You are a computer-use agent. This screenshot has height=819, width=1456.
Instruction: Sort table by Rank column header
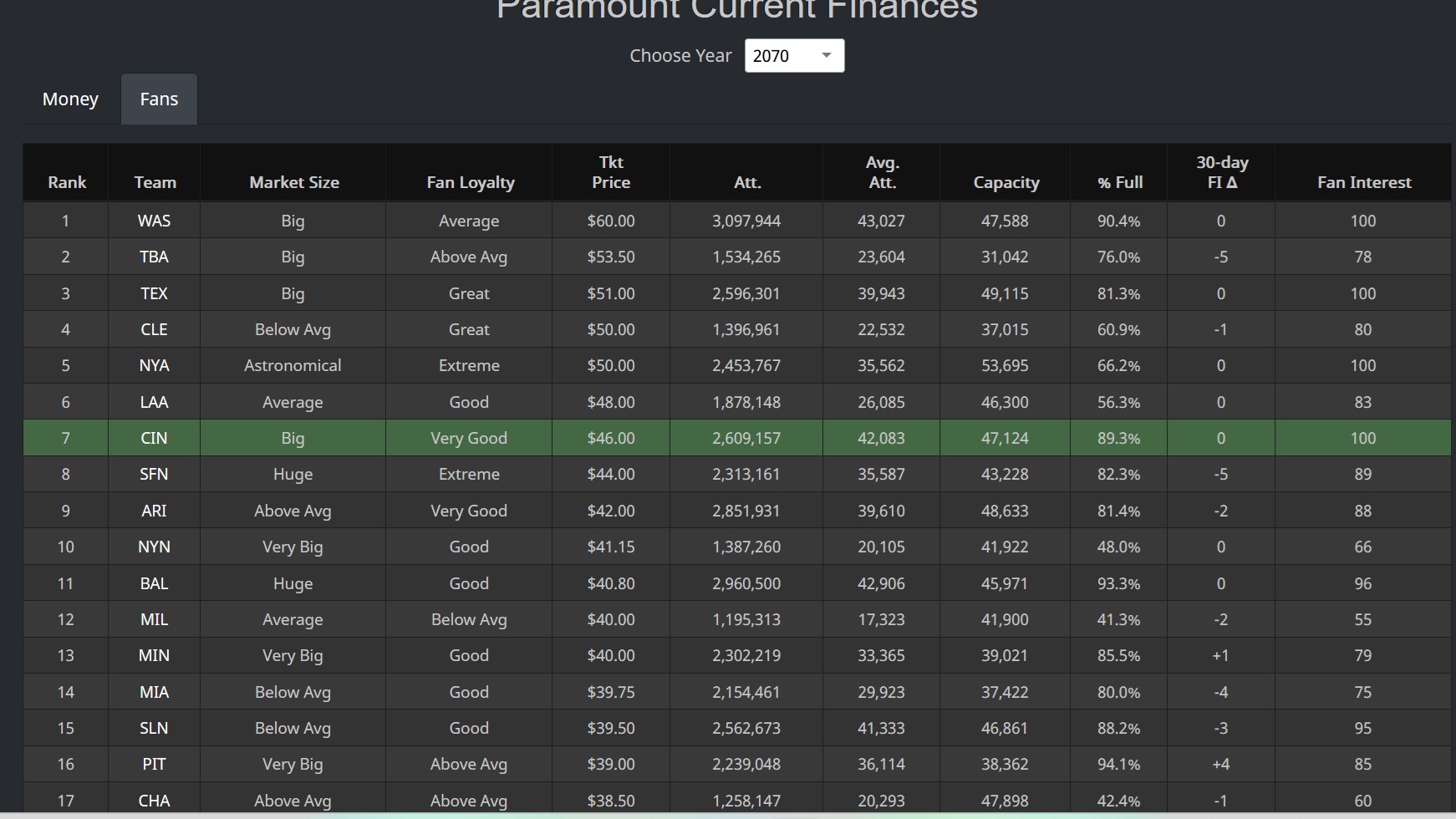point(67,182)
